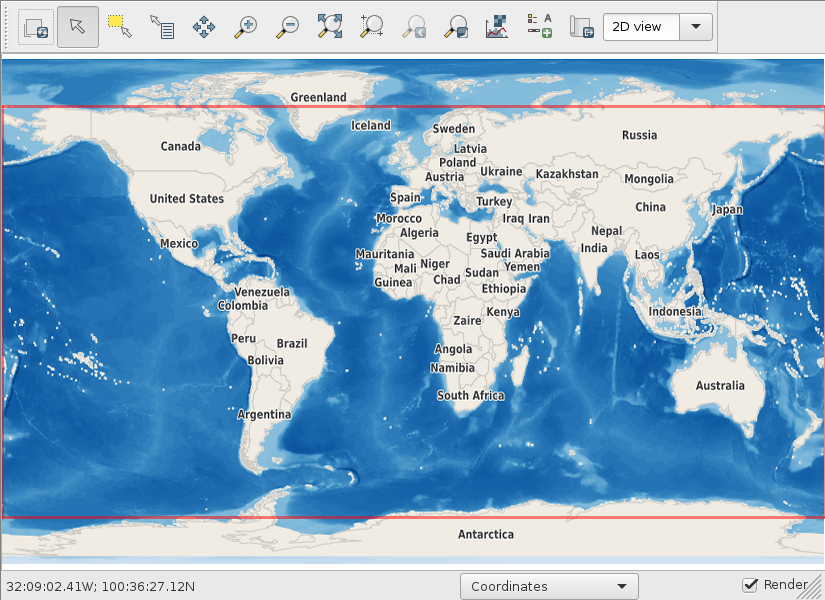This screenshot has height=600, width=825.
Task: Click the add legend label icon
Action: [x=540, y=27]
